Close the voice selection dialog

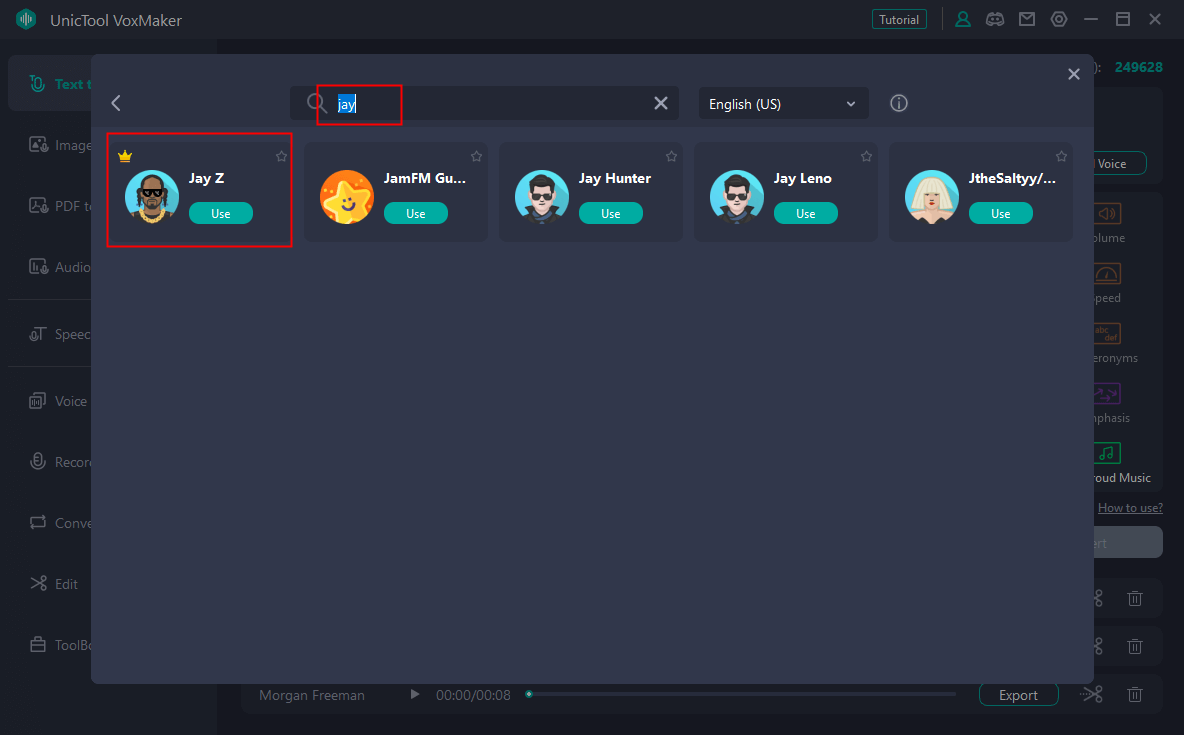tap(1074, 74)
